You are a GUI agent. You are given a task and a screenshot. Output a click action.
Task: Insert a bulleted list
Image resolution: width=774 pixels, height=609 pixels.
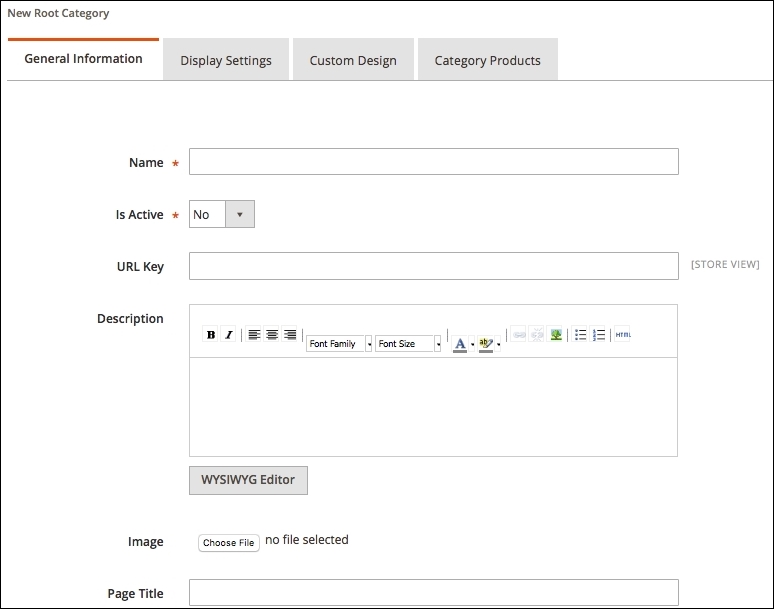pyautogui.click(x=580, y=335)
